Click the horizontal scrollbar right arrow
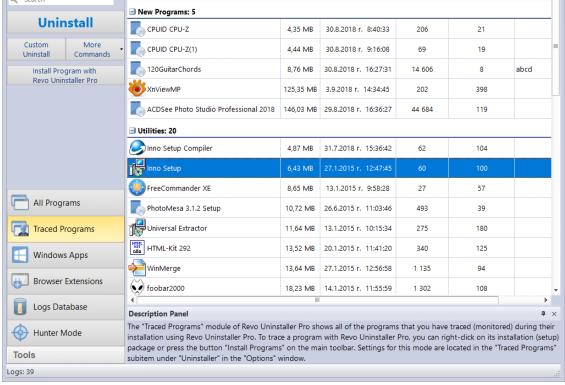The height and width of the screenshot is (385, 565). (x=546, y=300)
